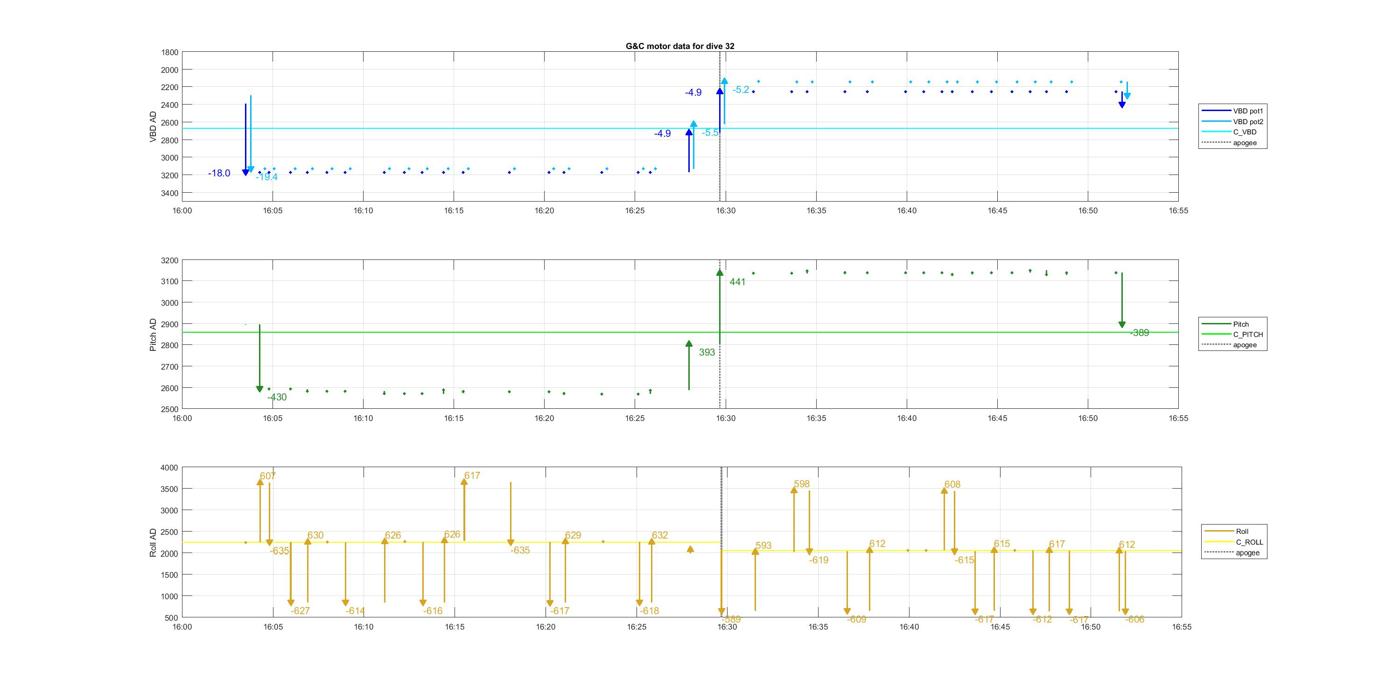The image size is (1400, 693).
Task: Click the '598' roll data label
Action: 802,484
